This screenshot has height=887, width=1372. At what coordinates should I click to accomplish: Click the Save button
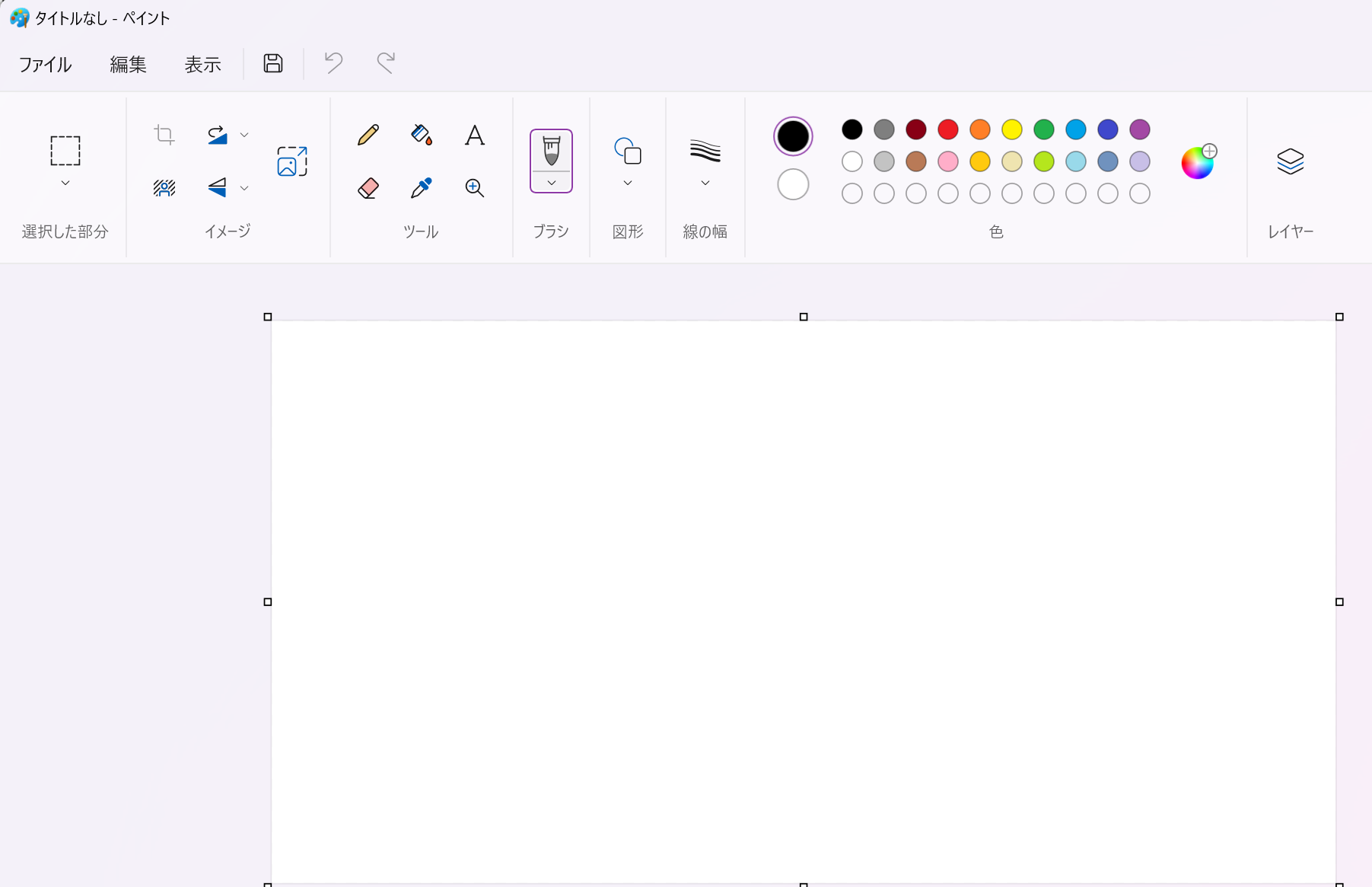(x=273, y=63)
